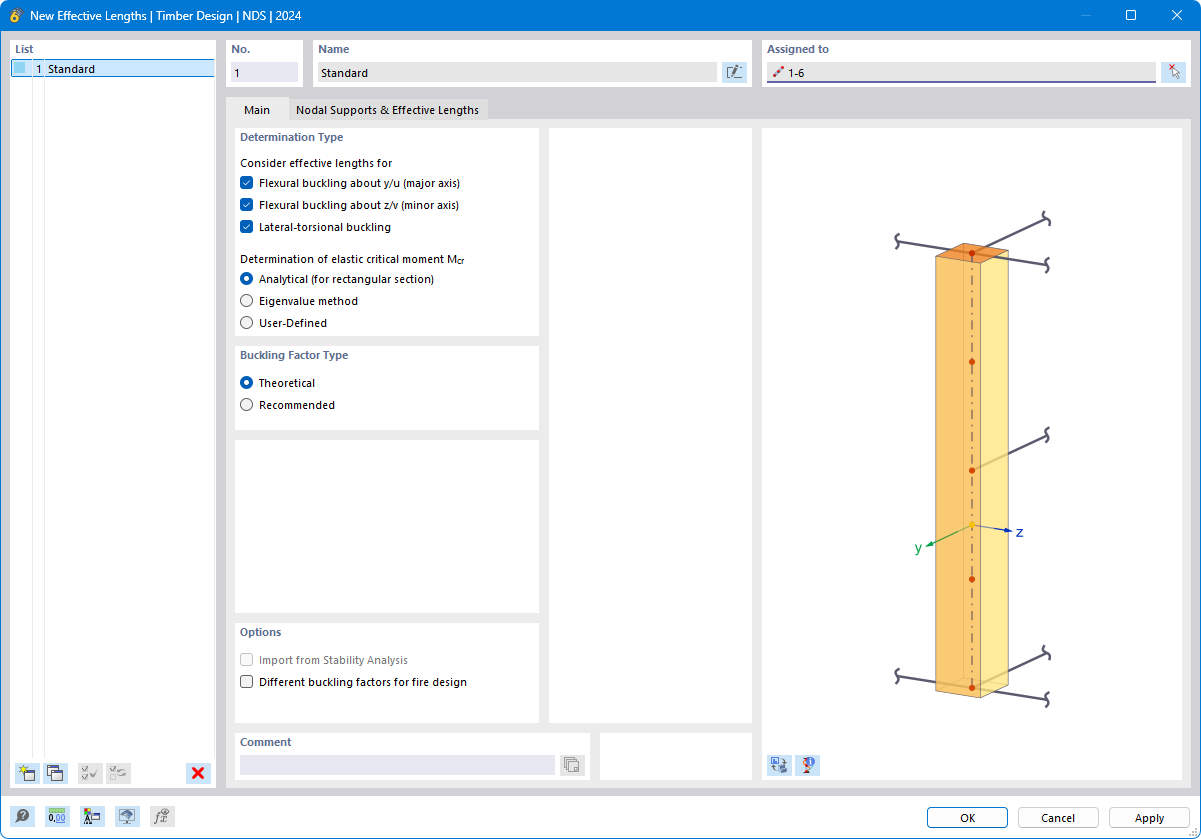Viewport: 1201px width, 839px height.
Task: Click the duplicate list item icon
Action: click(55, 773)
